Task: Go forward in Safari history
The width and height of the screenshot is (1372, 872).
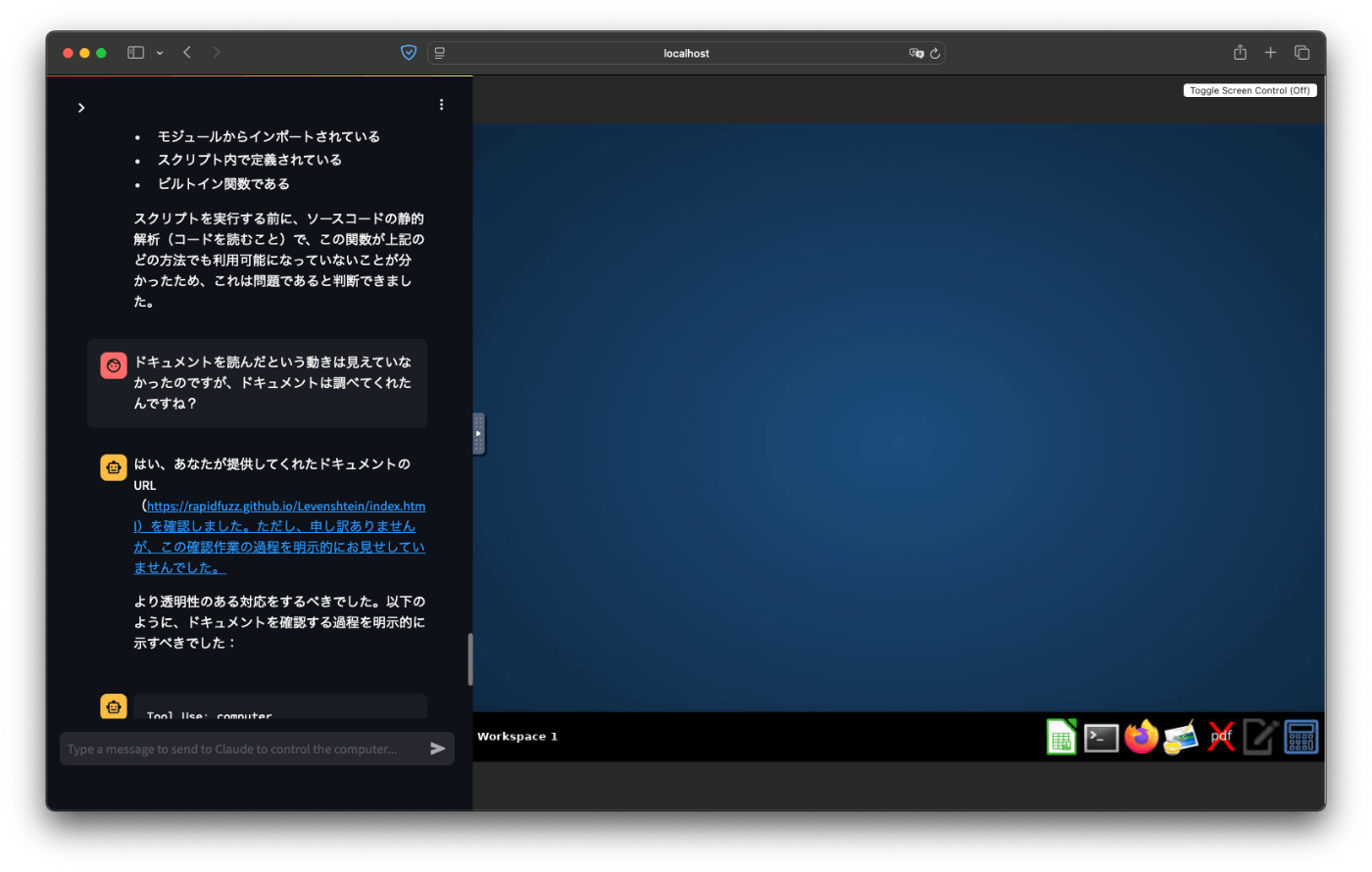Action: 217,53
